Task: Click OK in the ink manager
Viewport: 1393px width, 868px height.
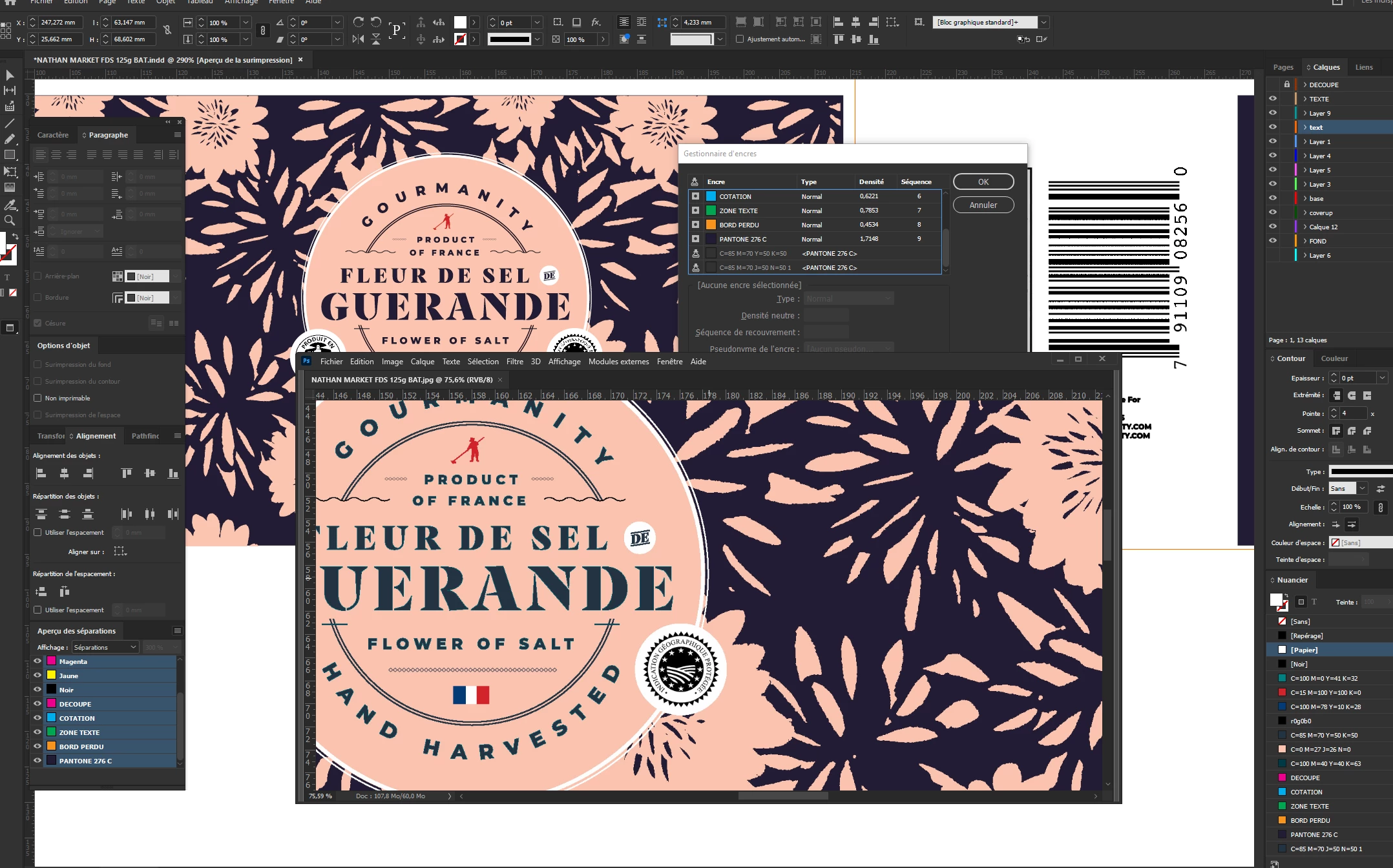Action: [983, 182]
